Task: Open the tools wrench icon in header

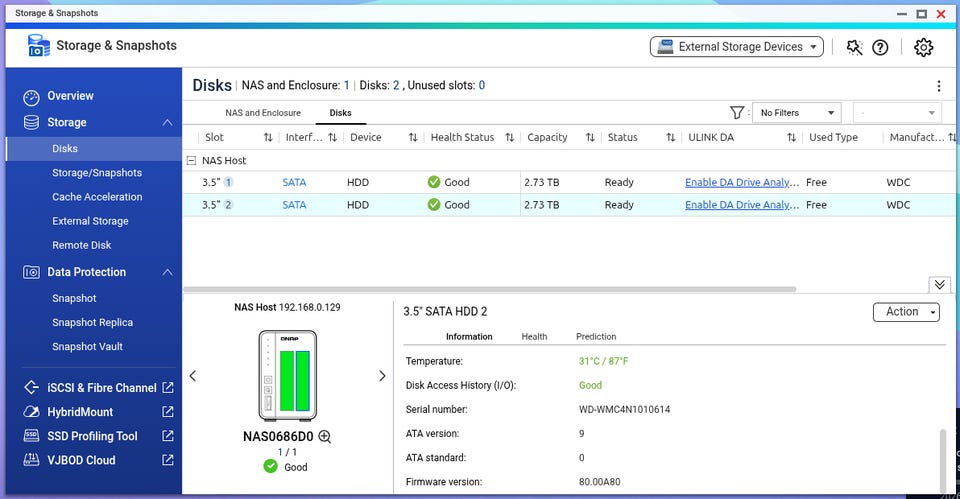Action: [853, 47]
